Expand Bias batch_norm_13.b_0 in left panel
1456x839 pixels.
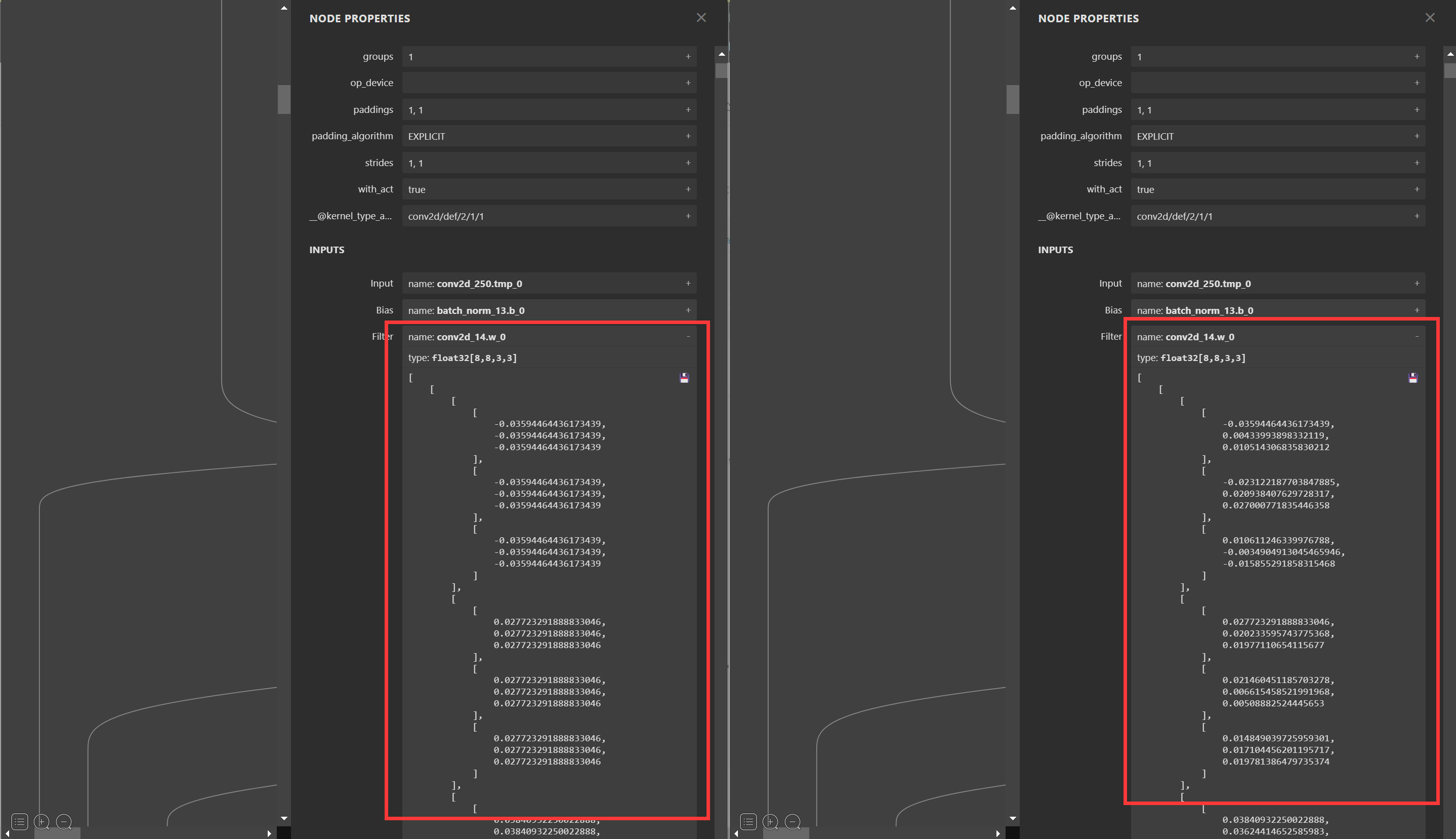click(688, 310)
